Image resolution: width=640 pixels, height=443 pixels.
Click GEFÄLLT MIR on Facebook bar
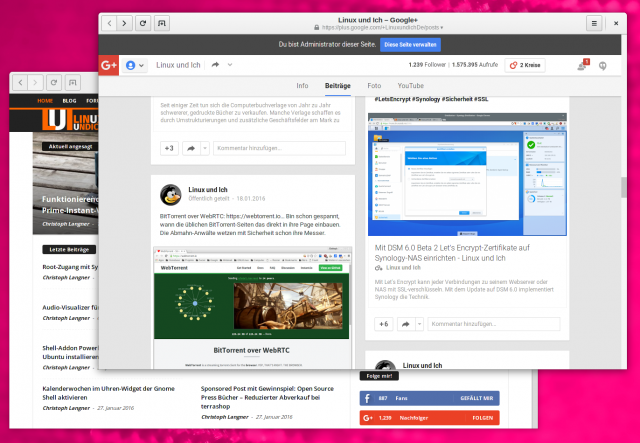(477, 398)
